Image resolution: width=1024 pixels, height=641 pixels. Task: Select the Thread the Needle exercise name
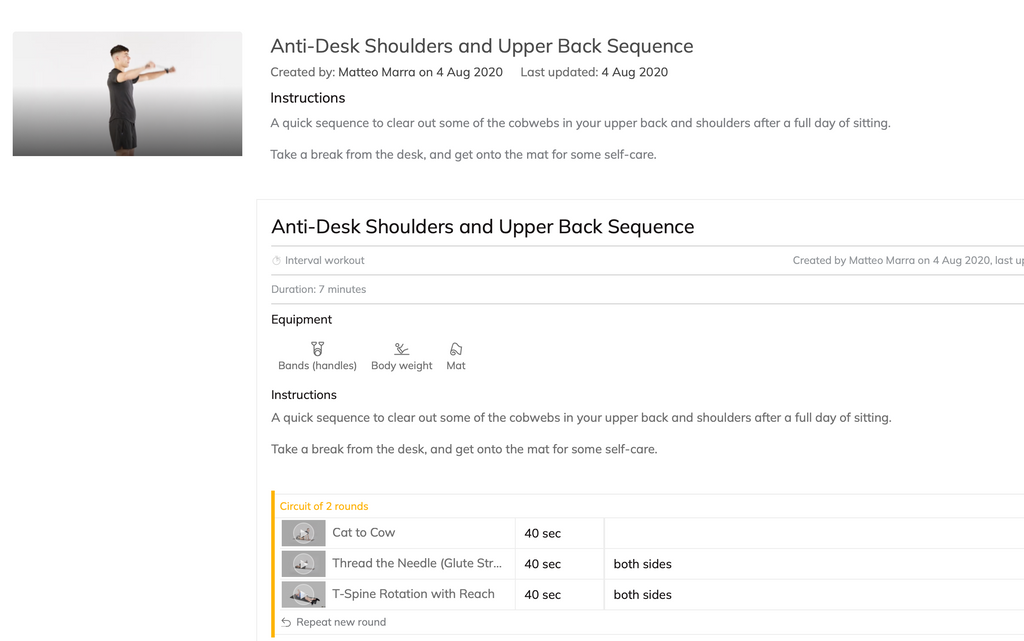[x=418, y=564]
